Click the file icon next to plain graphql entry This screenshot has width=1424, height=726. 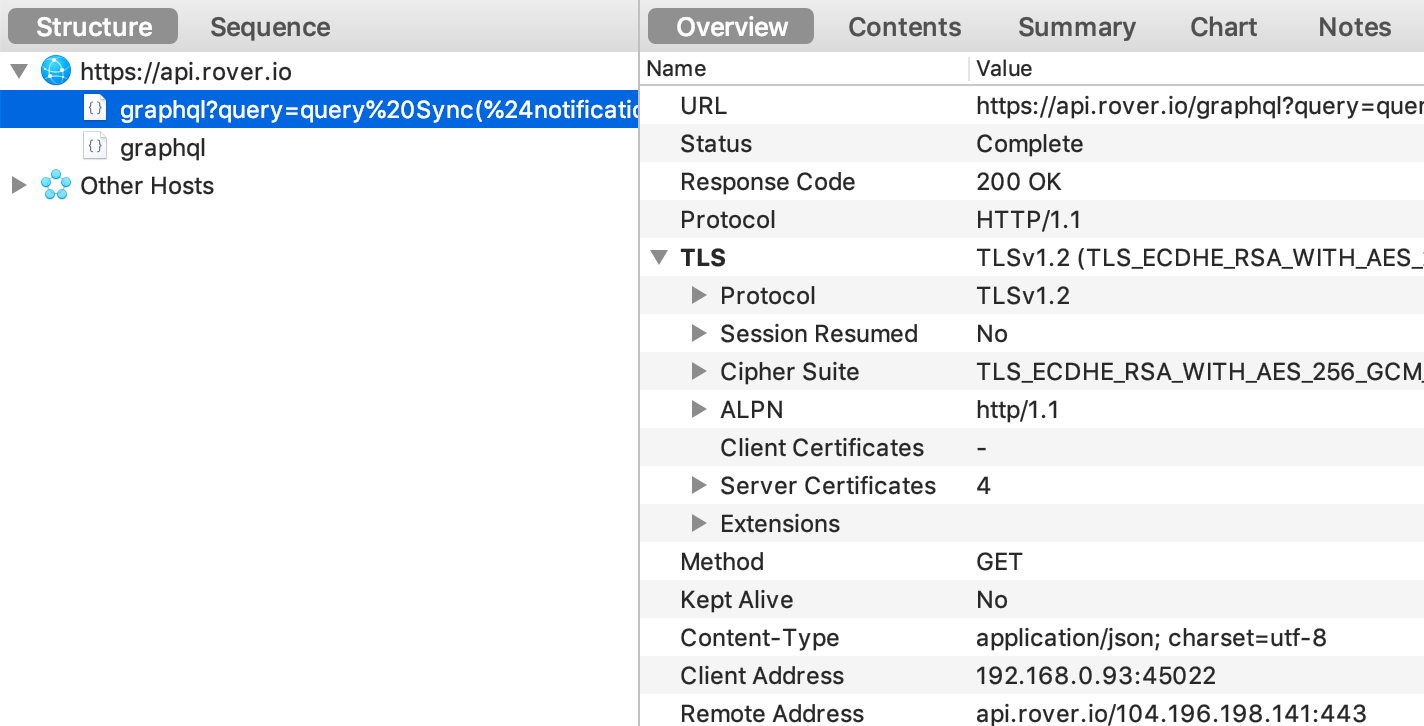(x=95, y=147)
